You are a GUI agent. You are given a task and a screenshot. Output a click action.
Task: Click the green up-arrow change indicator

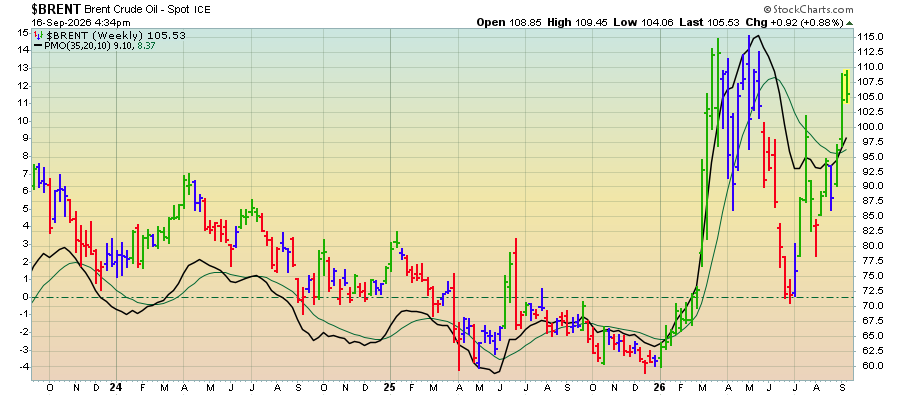[849, 22]
